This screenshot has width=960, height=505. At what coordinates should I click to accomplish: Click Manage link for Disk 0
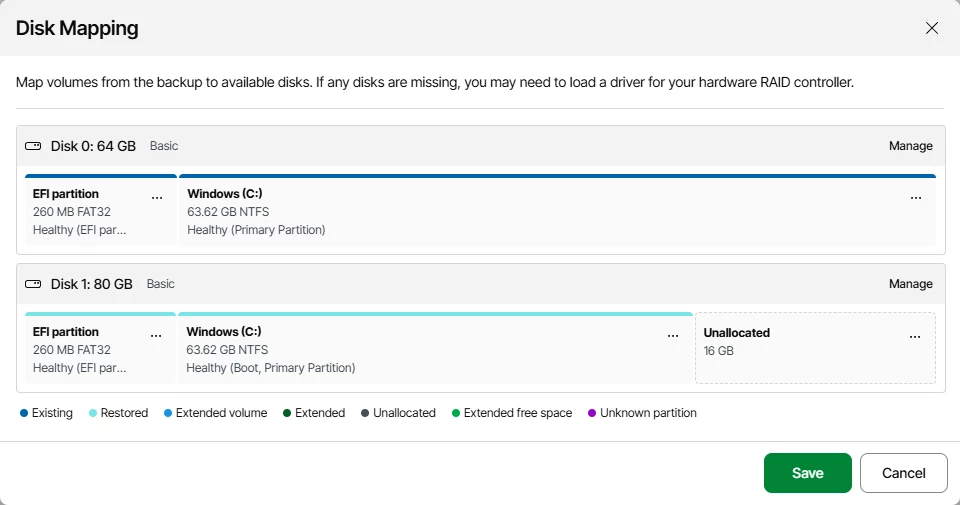910,146
